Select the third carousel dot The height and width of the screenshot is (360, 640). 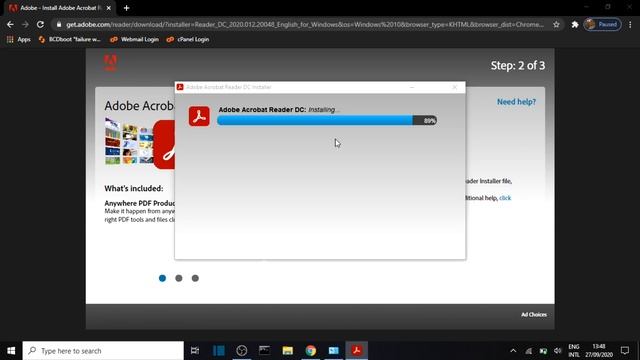click(195, 278)
